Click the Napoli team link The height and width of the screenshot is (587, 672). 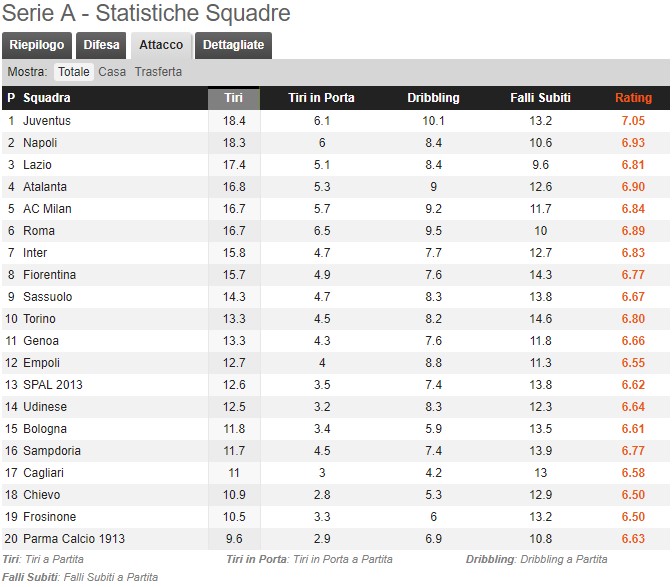click(x=40, y=143)
